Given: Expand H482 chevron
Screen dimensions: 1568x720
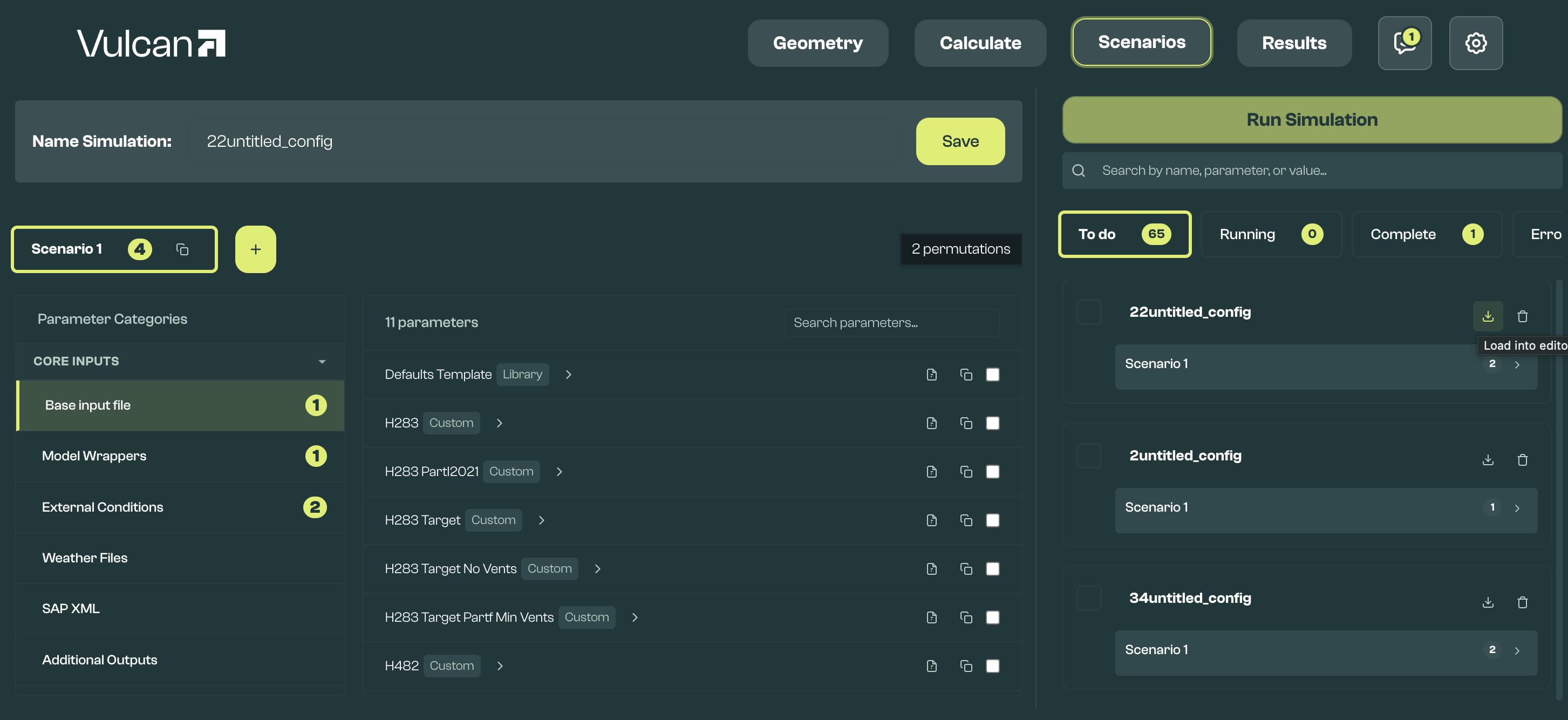Looking at the screenshot, I should coord(500,666).
